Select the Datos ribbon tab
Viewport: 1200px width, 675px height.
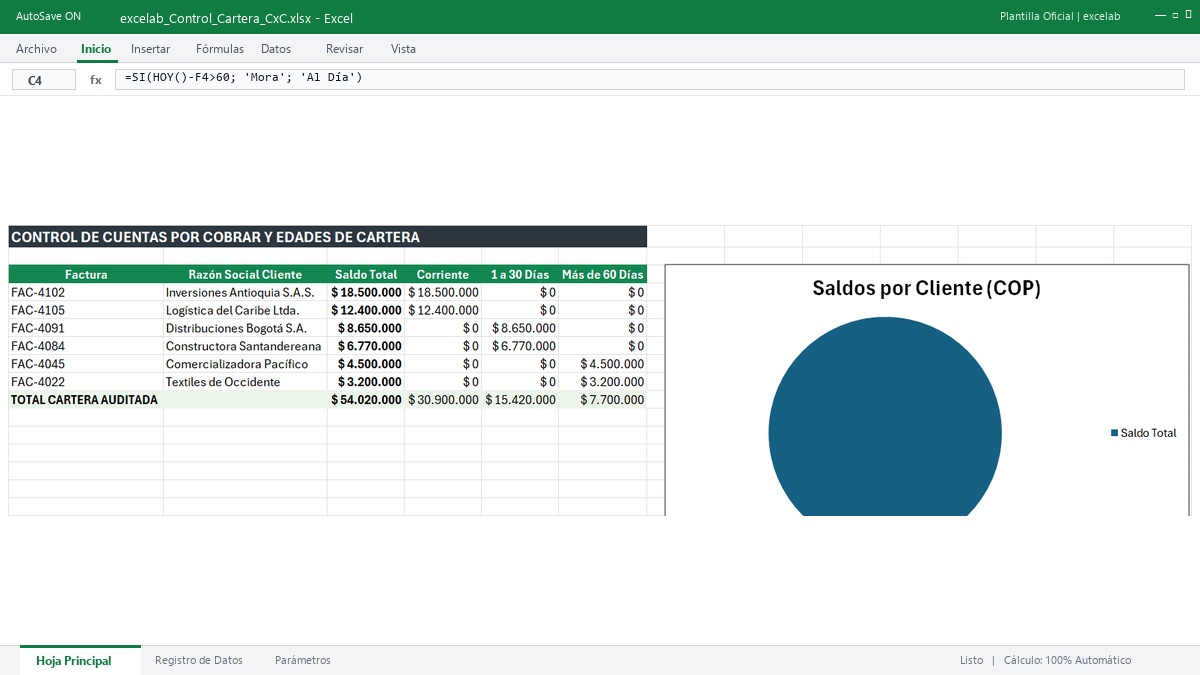[276, 49]
